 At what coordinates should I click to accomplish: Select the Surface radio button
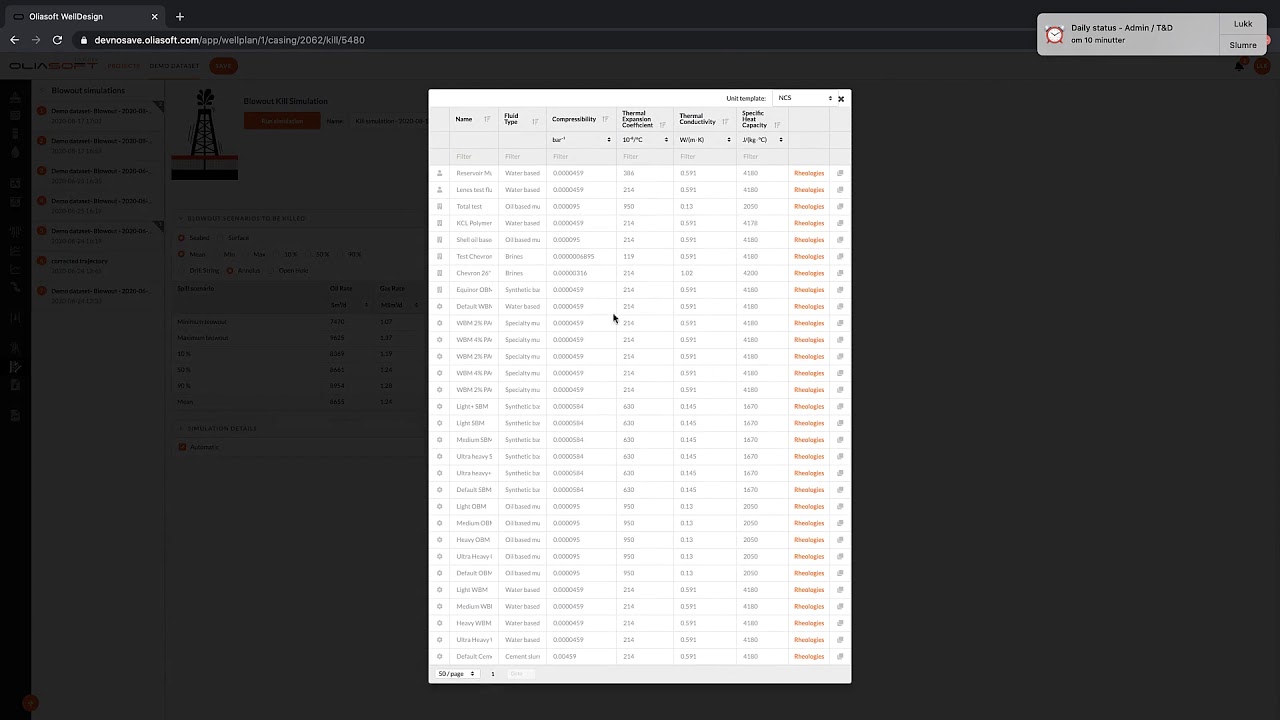click(219, 238)
